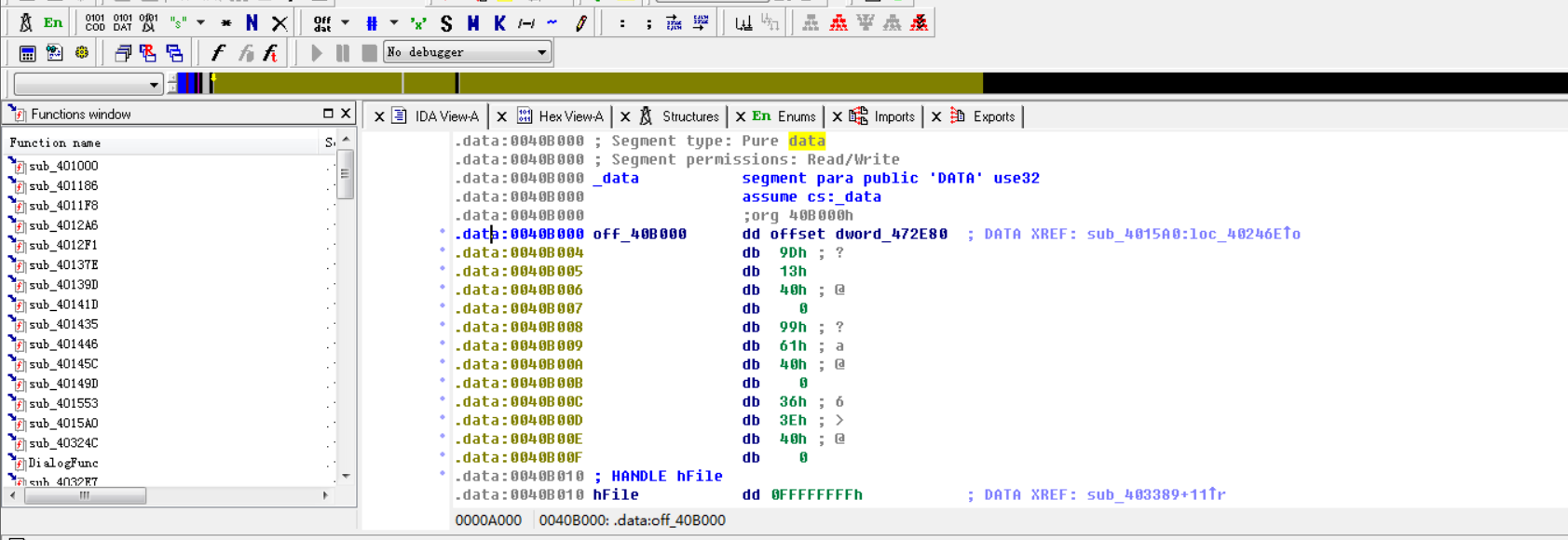
Task: Open the empty combo box left of navigation band
Action: tap(89, 84)
